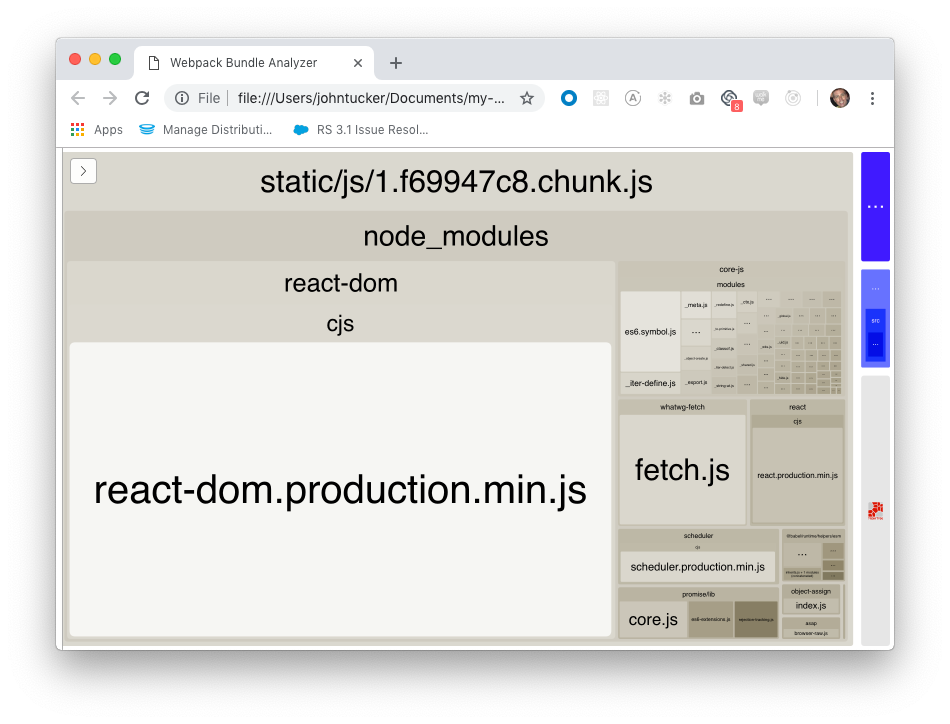
Task: Open the concentric circle extension icon
Action: (793, 98)
